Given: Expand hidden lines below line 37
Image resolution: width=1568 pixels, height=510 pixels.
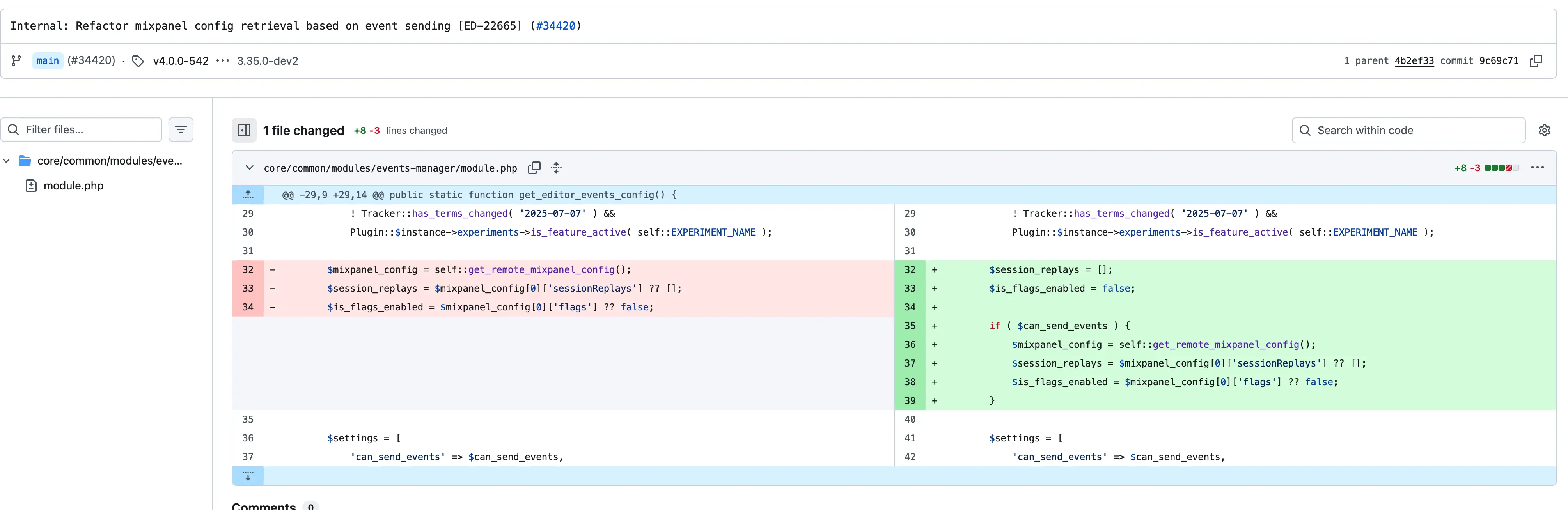Looking at the screenshot, I should [248, 476].
